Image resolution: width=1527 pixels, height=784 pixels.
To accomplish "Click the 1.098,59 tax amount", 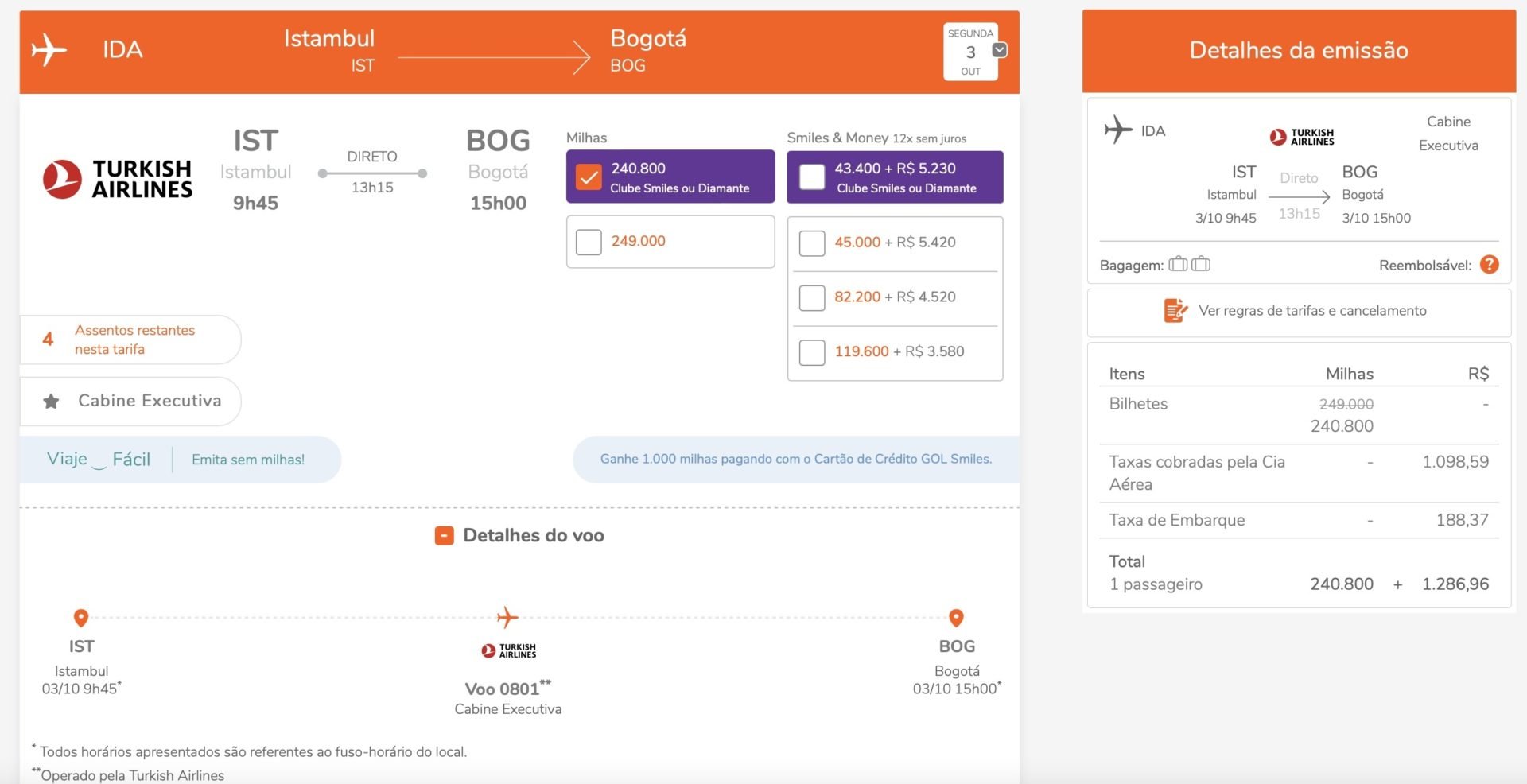I will [x=1455, y=462].
